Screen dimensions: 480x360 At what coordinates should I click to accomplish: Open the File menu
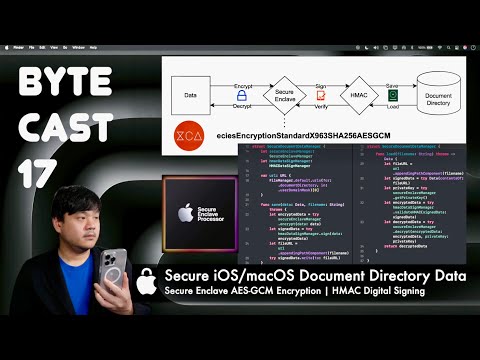pos(31,48)
